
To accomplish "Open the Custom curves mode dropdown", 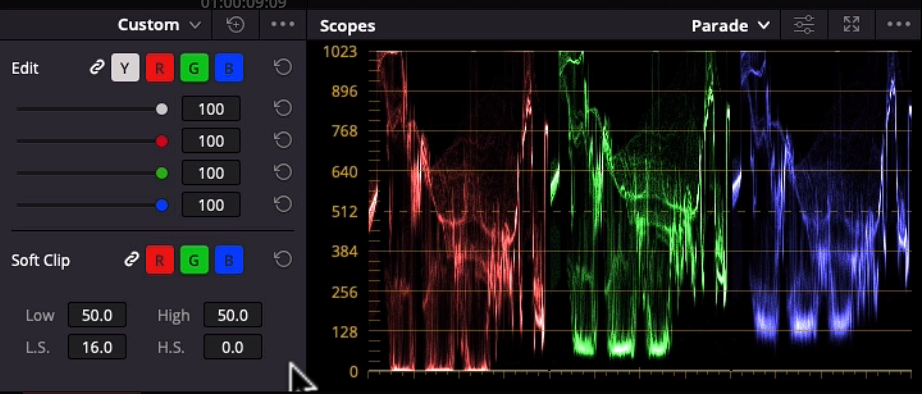I will pos(159,25).
